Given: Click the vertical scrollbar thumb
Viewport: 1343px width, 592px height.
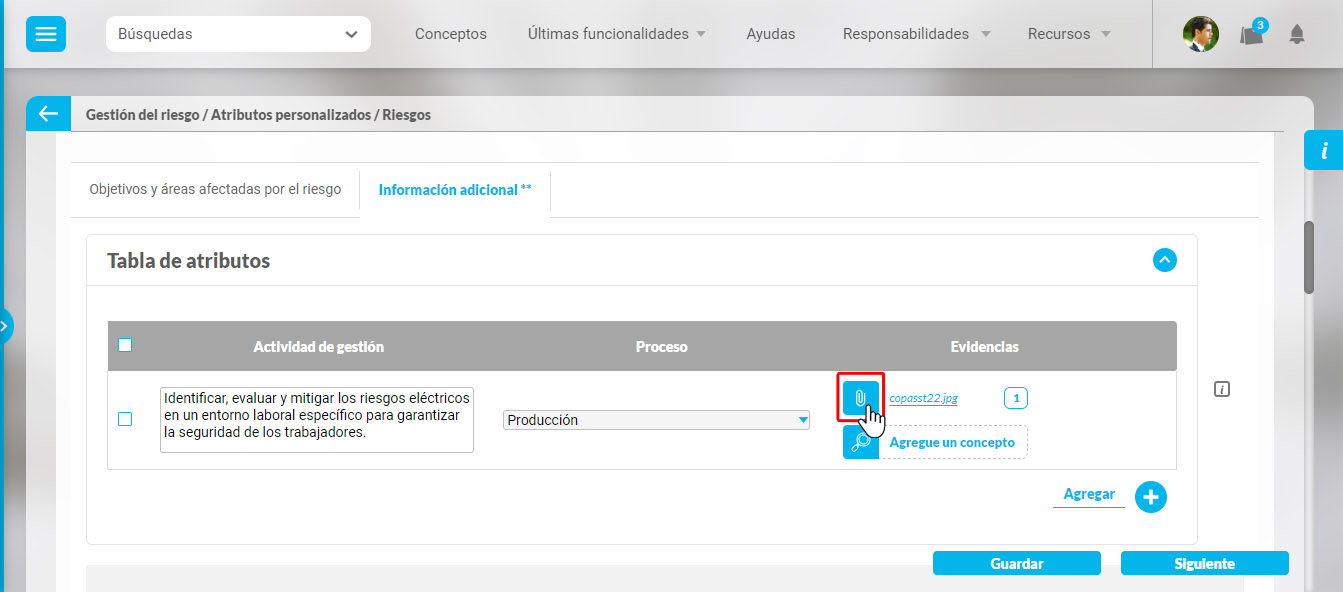Looking at the screenshot, I should (1308, 256).
